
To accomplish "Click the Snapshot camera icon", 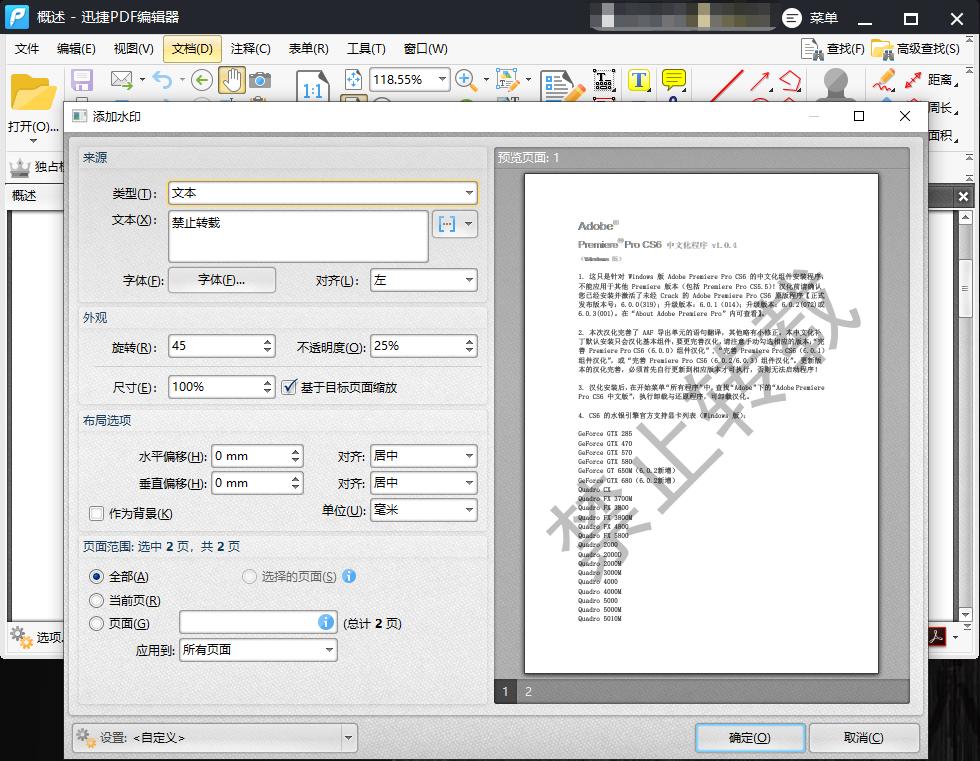I will [x=260, y=80].
